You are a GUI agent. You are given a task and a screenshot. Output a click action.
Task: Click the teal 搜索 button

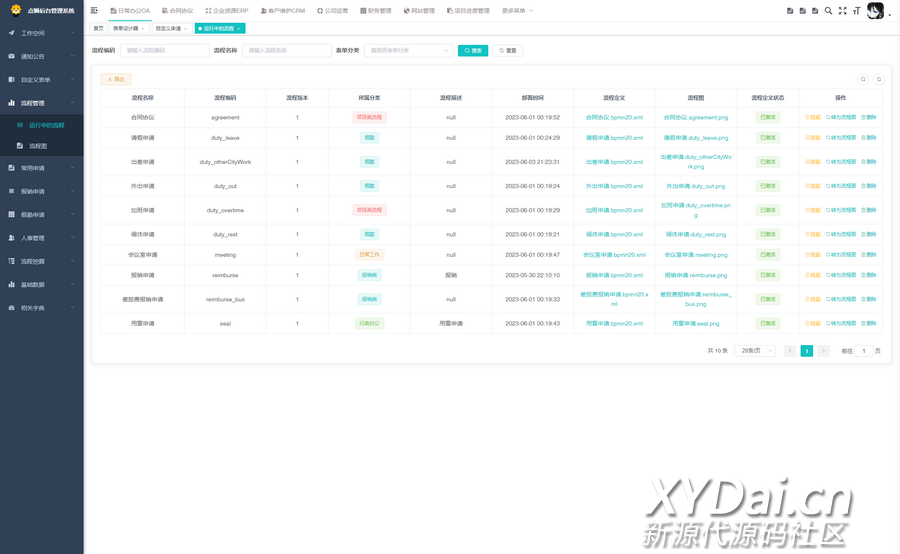[x=473, y=50]
